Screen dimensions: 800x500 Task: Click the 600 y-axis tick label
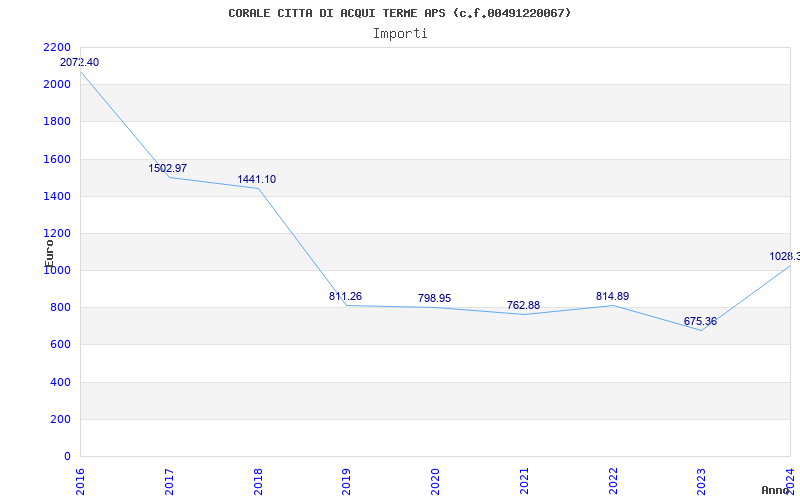(x=61, y=345)
